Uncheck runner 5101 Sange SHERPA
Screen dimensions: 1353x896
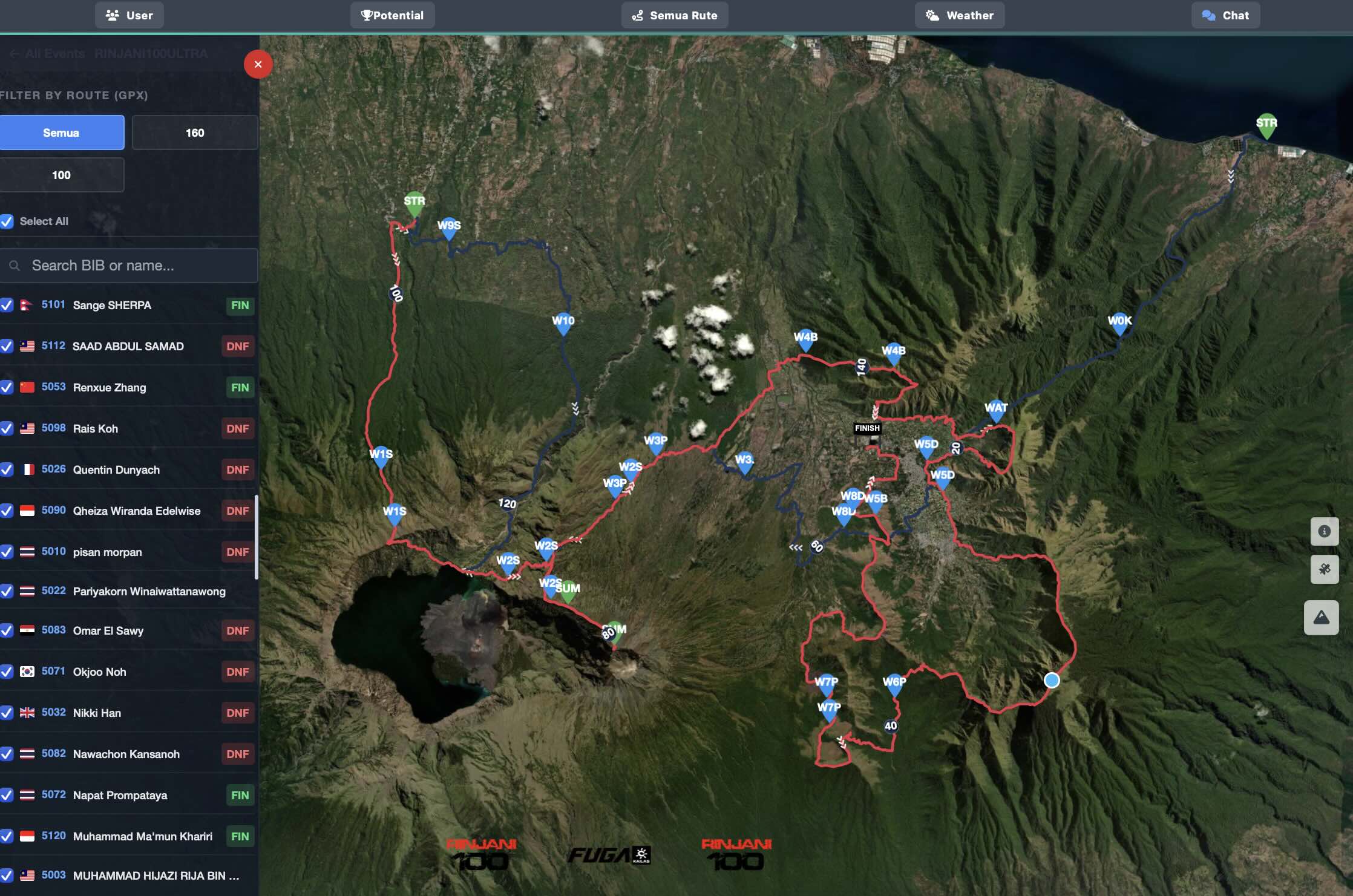[x=7, y=305]
